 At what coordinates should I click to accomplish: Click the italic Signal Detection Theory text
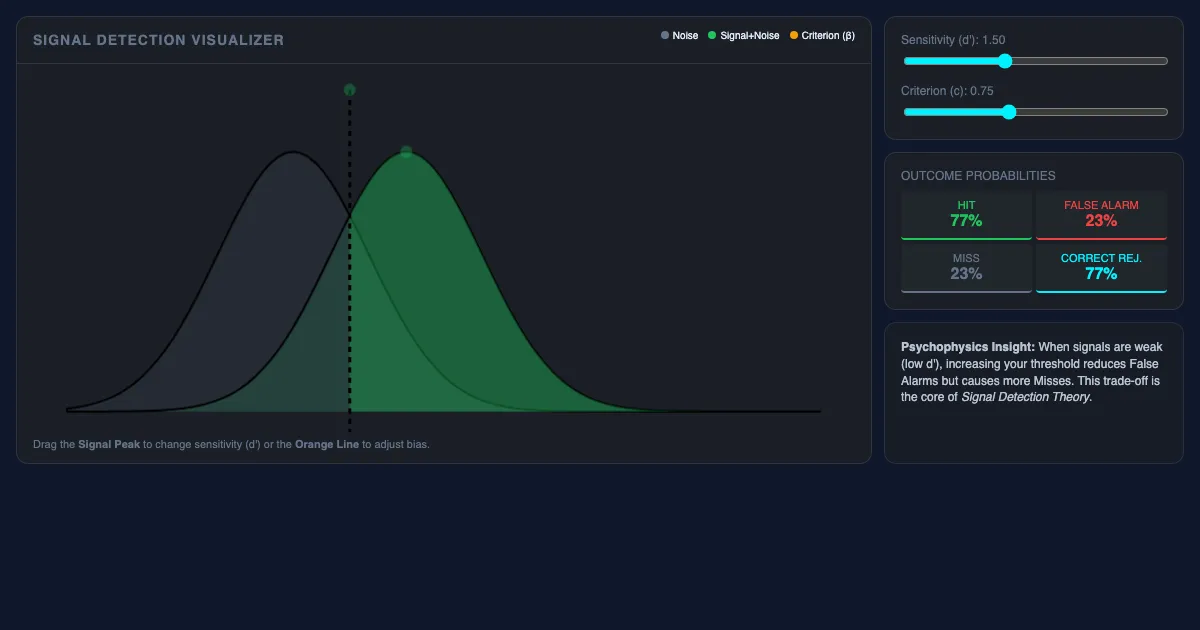click(x=1026, y=397)
